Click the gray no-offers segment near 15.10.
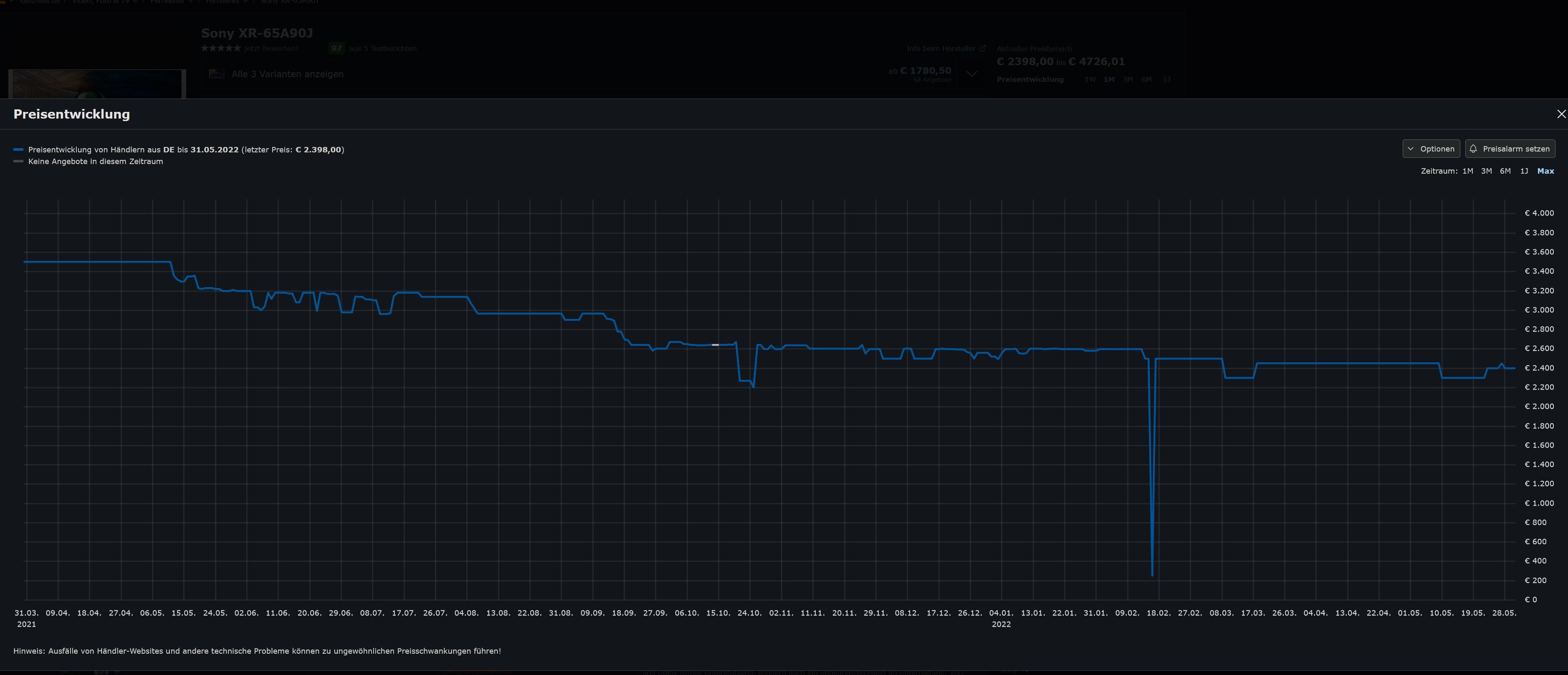The height and width of the screenshot is (675, 1568). tap(715, 344)
